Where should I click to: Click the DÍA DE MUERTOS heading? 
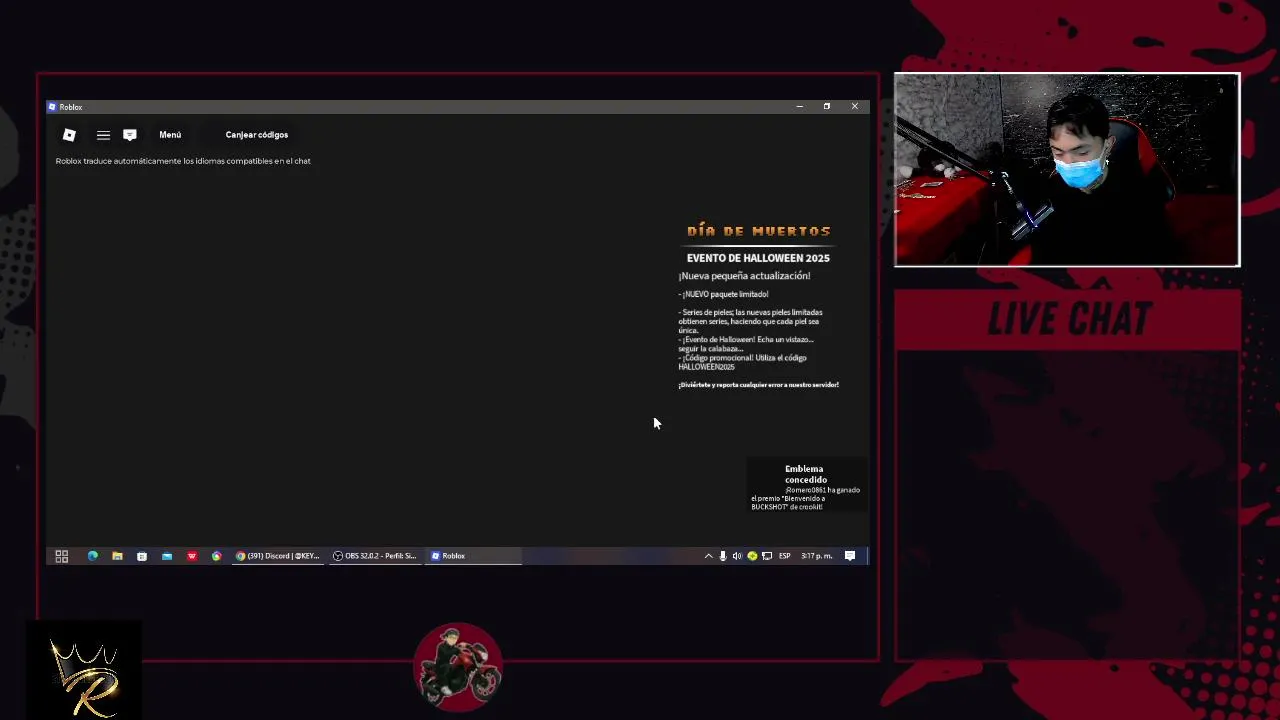759,231
